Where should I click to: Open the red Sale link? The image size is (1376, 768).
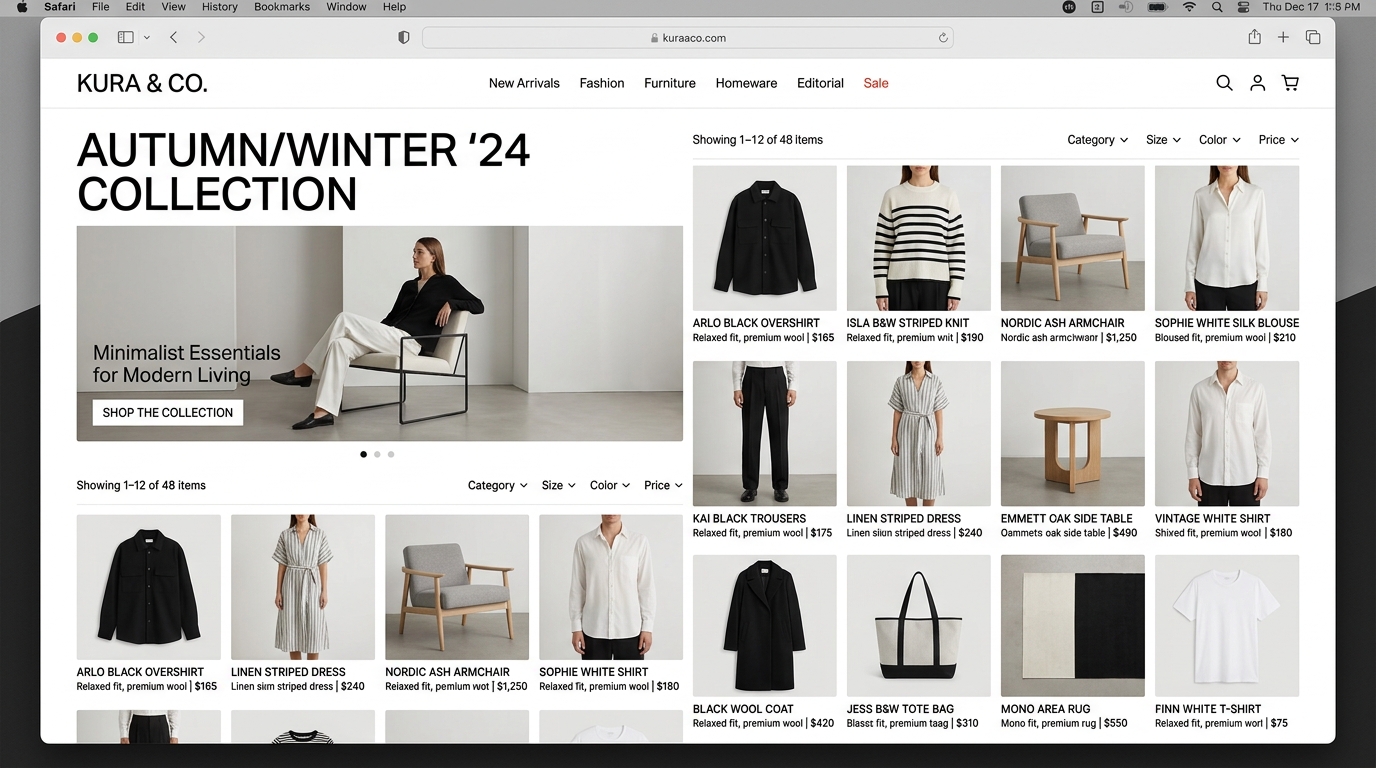[876, 83]
